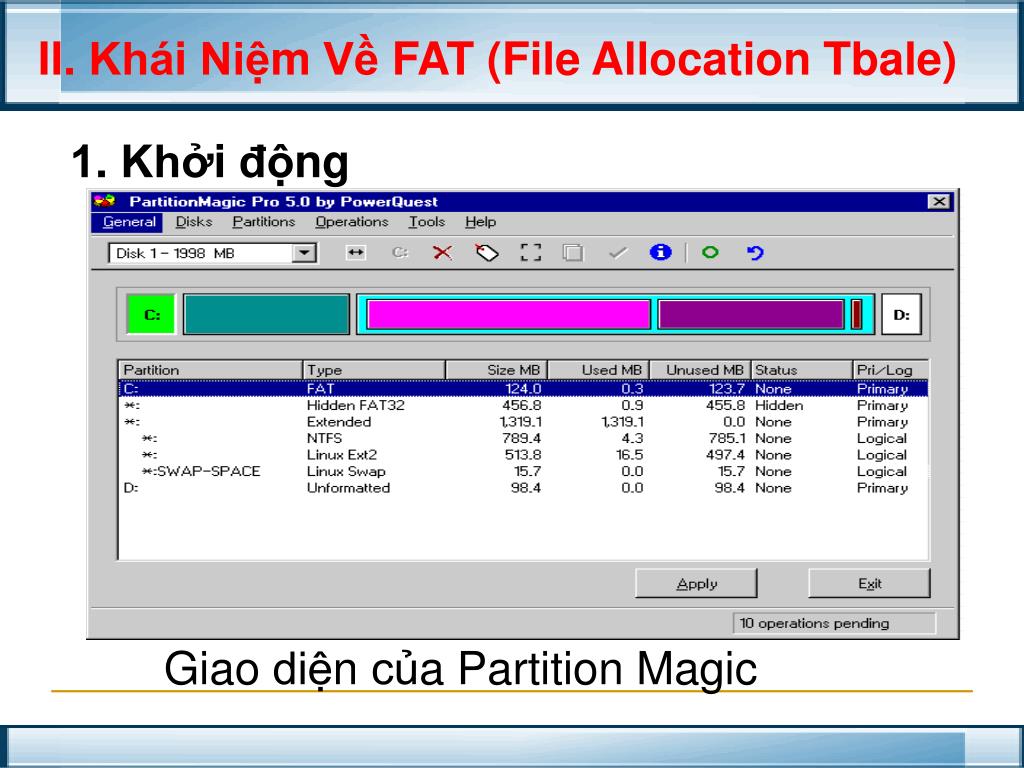The image size is (1024, 768).
Task: Click the blue Info icon
Action: click(x=660, y=252)
